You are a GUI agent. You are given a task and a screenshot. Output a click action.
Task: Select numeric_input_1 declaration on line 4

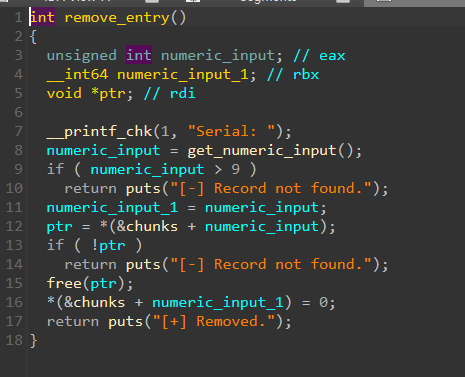183,74
